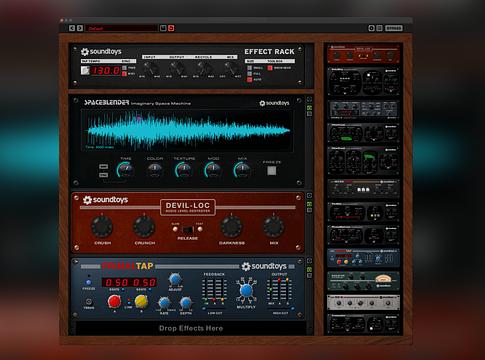Load the previous preset with left arrow
This screenshot has width=485, height=360.
[x=72, y=28]
